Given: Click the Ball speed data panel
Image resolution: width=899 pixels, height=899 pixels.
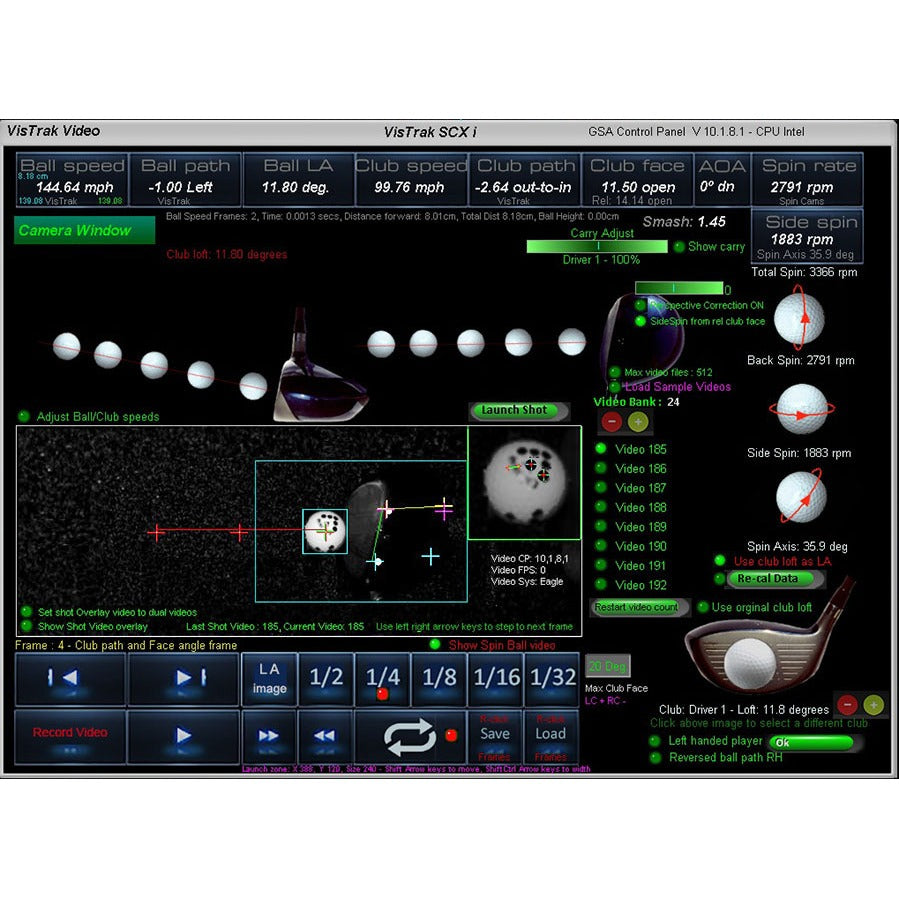Looking at the screenshot, I should [x=72, y=179].
